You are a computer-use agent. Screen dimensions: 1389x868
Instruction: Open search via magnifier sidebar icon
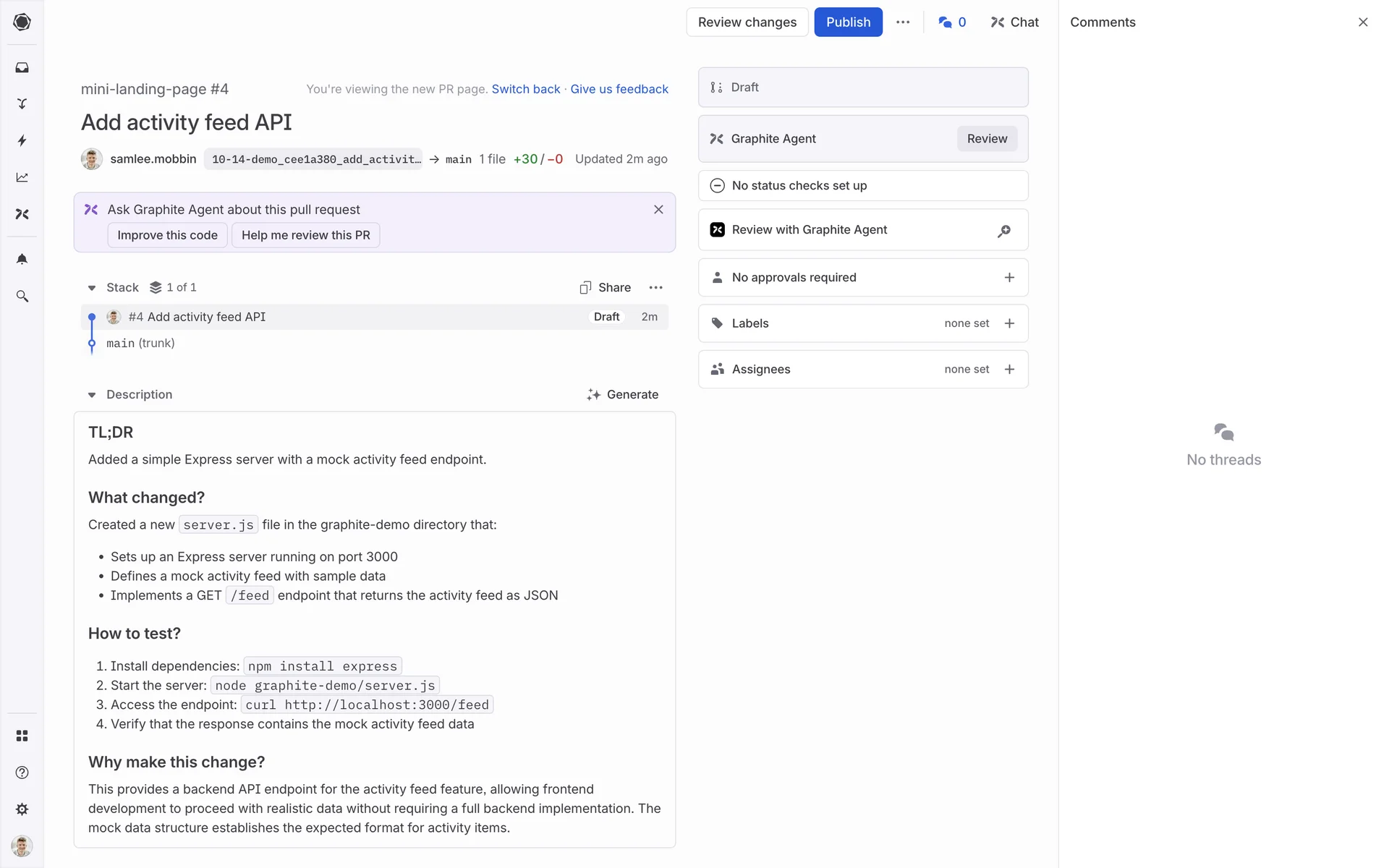click(x=22, y=297)
